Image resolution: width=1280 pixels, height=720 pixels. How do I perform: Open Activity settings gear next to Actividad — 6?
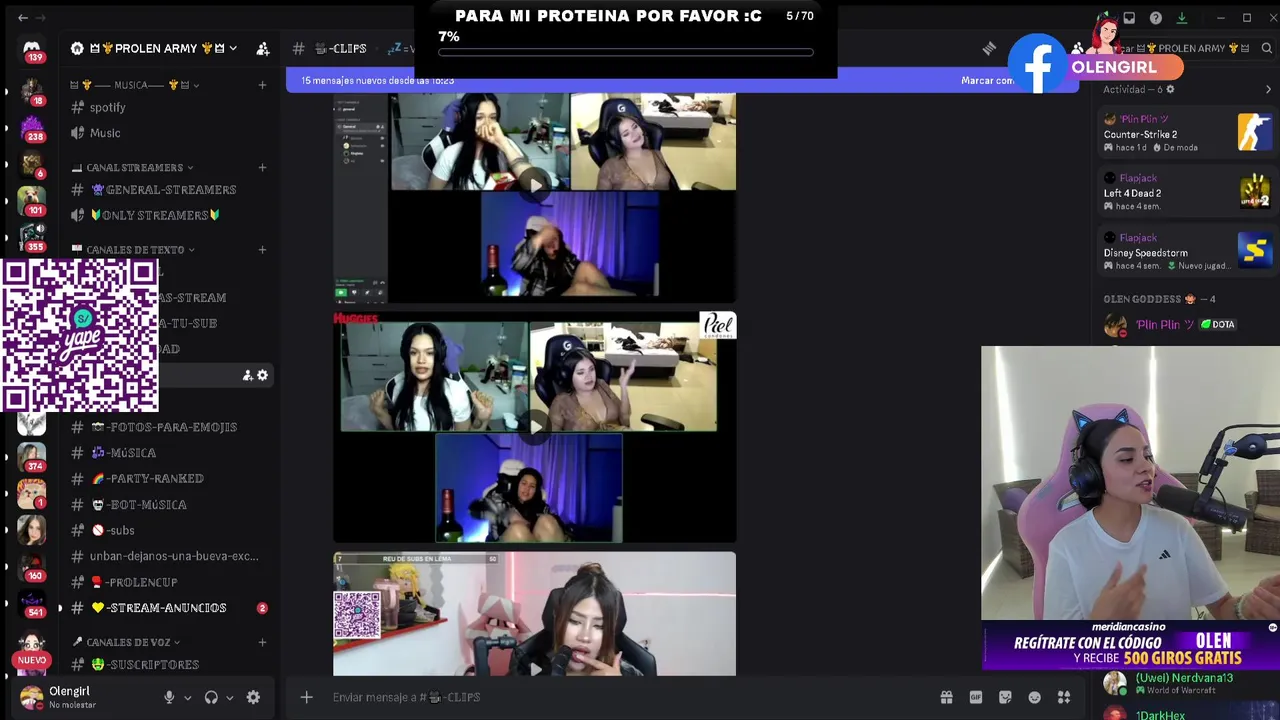[1170, 89]
